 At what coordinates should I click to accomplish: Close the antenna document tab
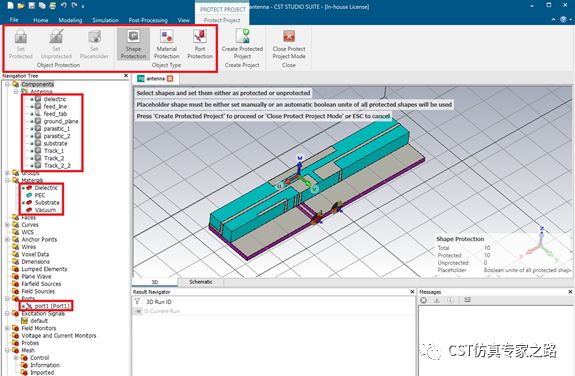[170, 79]
